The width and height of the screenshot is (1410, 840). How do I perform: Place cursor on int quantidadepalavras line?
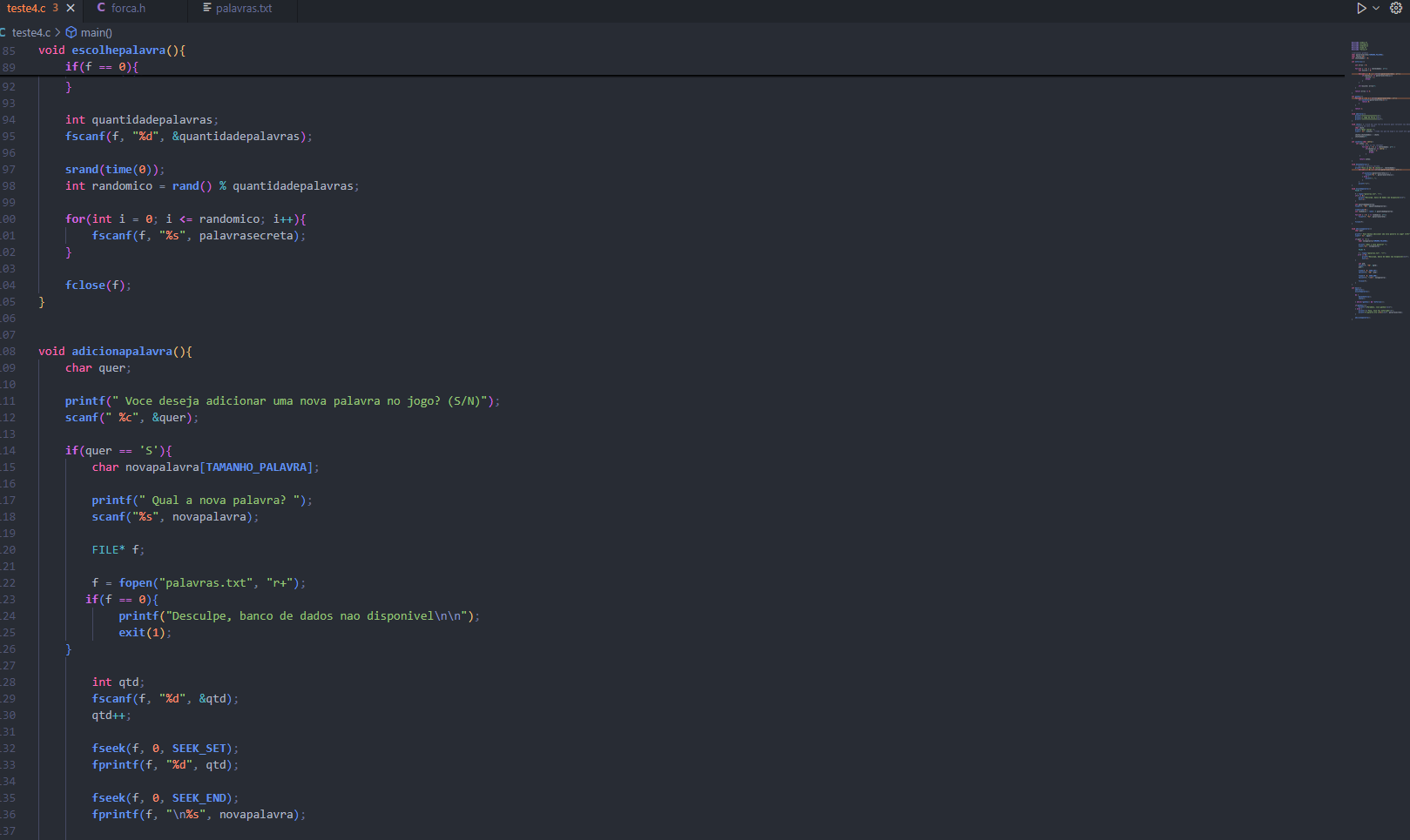[x=142, y=120]
